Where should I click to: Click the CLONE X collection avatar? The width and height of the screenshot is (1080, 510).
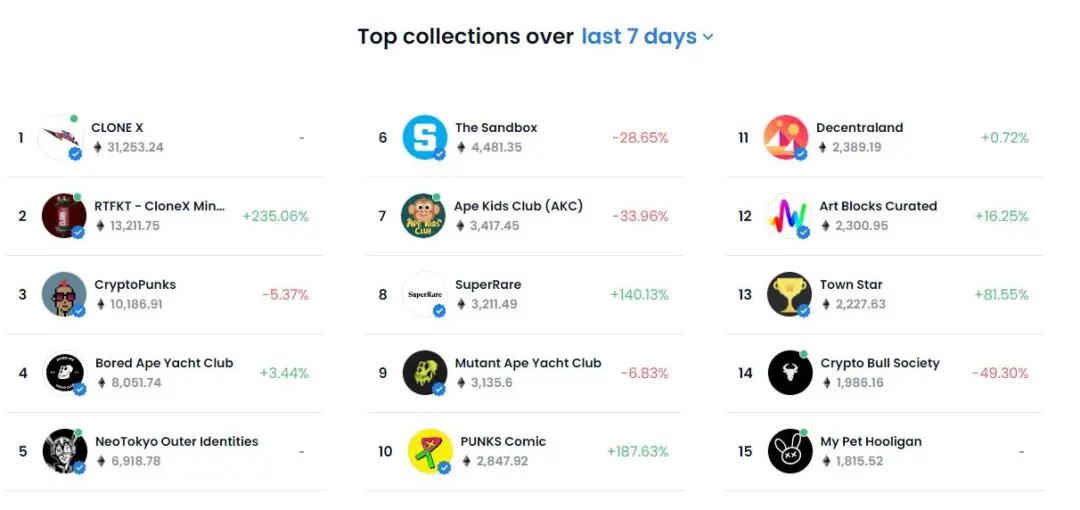[x=60, y=137]
